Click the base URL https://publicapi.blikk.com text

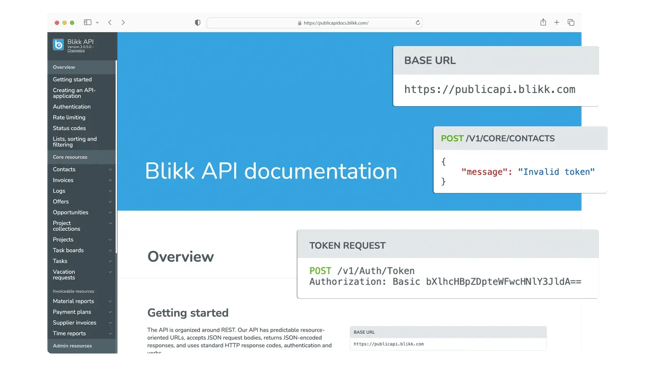[x=490, y=90]
